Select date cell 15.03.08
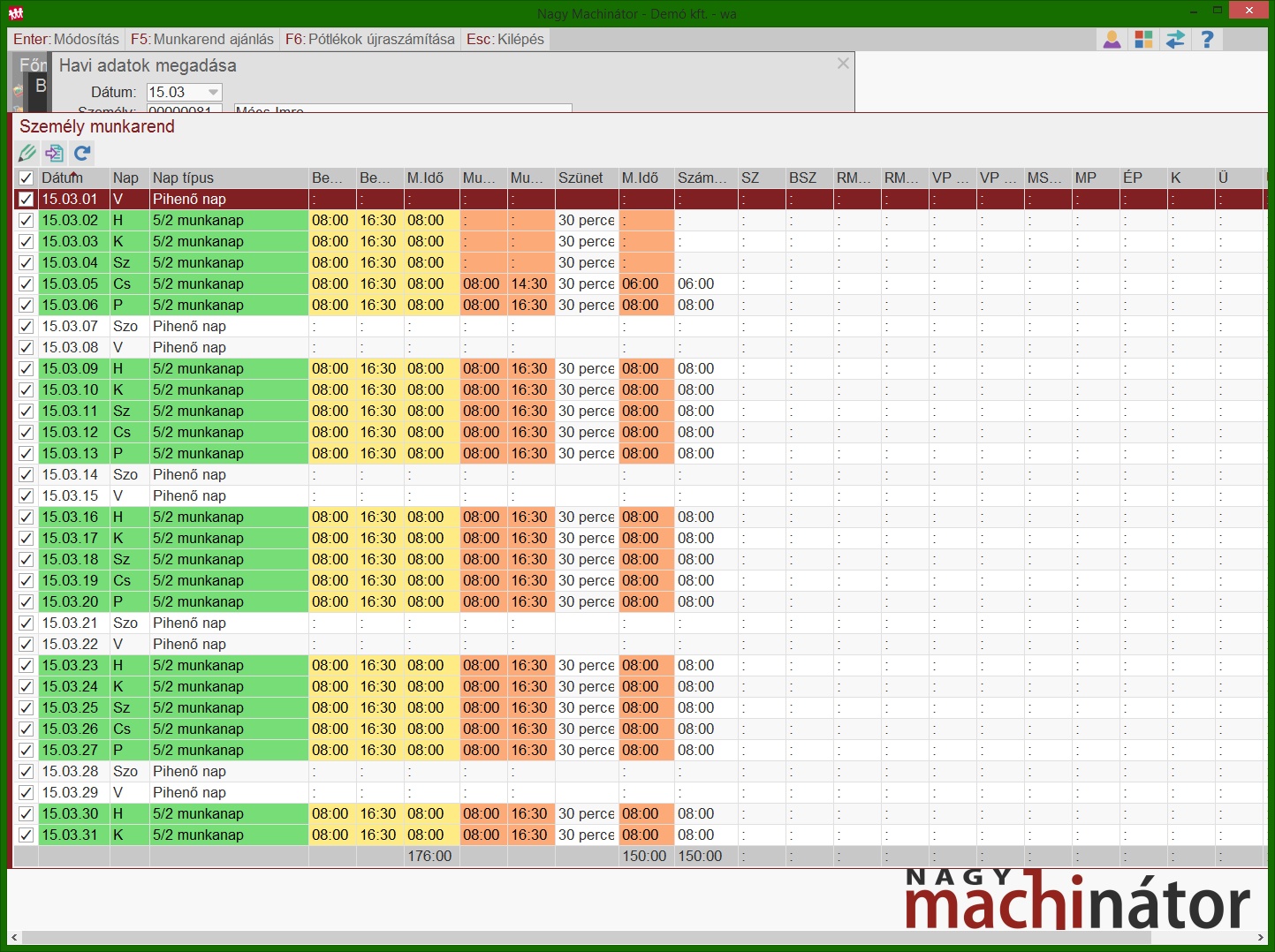 (74, 347)
